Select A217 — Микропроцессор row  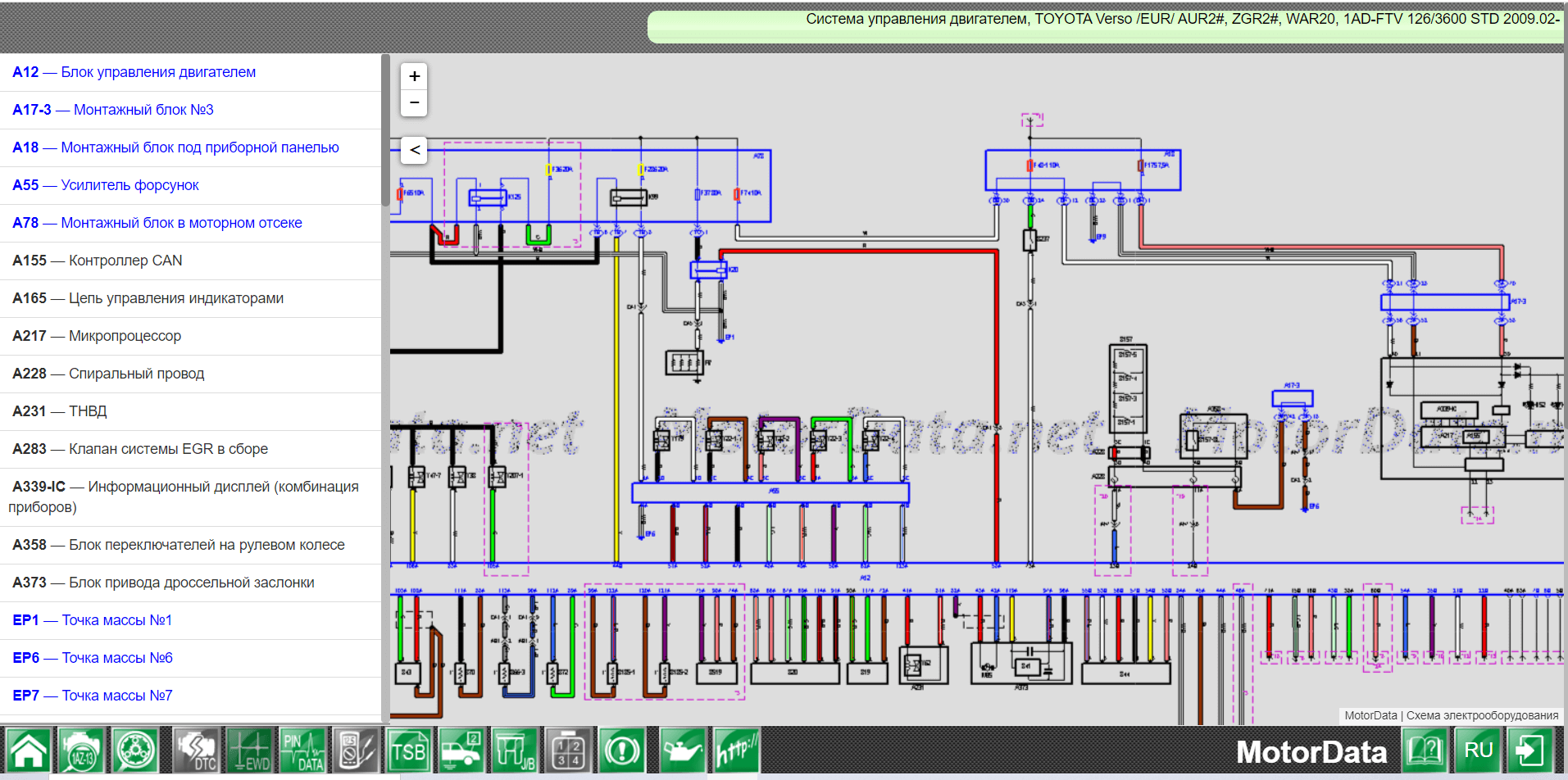pyautogui.click(x=190, y=336)
